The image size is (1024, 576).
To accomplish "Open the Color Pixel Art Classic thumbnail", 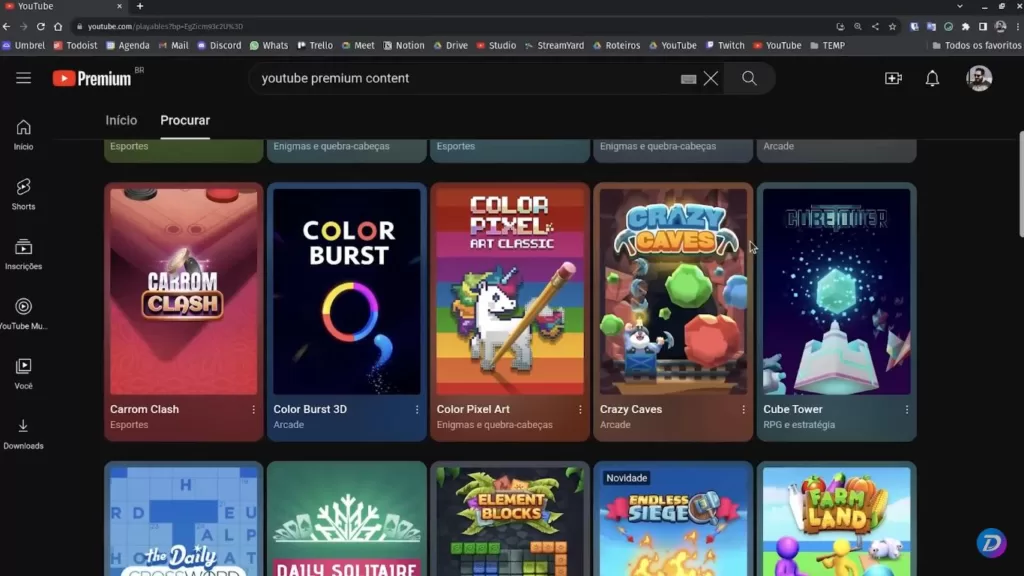I will click(510, 291).
